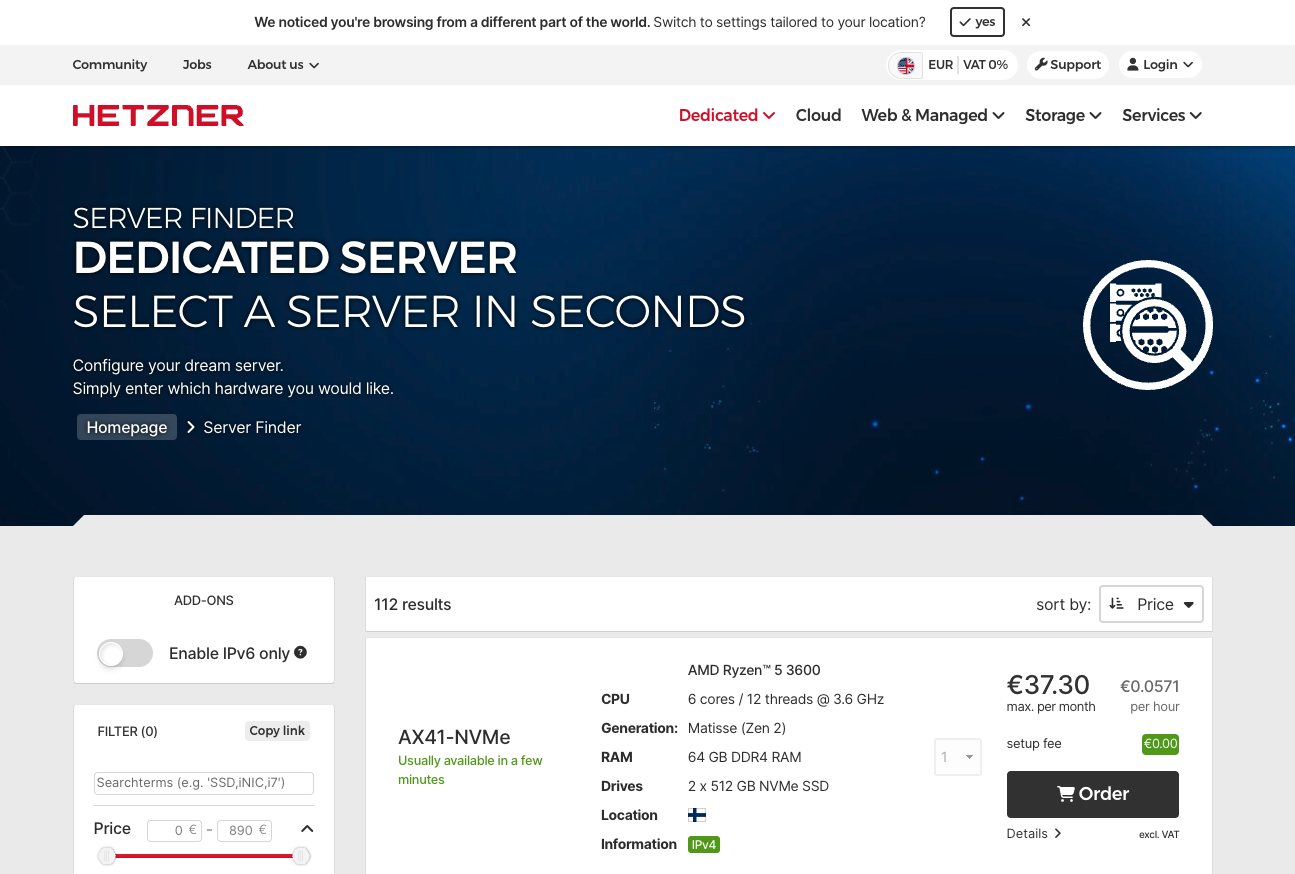
Task: Click the sort icon in the Price sorter
Action: tap(1117, 604)
